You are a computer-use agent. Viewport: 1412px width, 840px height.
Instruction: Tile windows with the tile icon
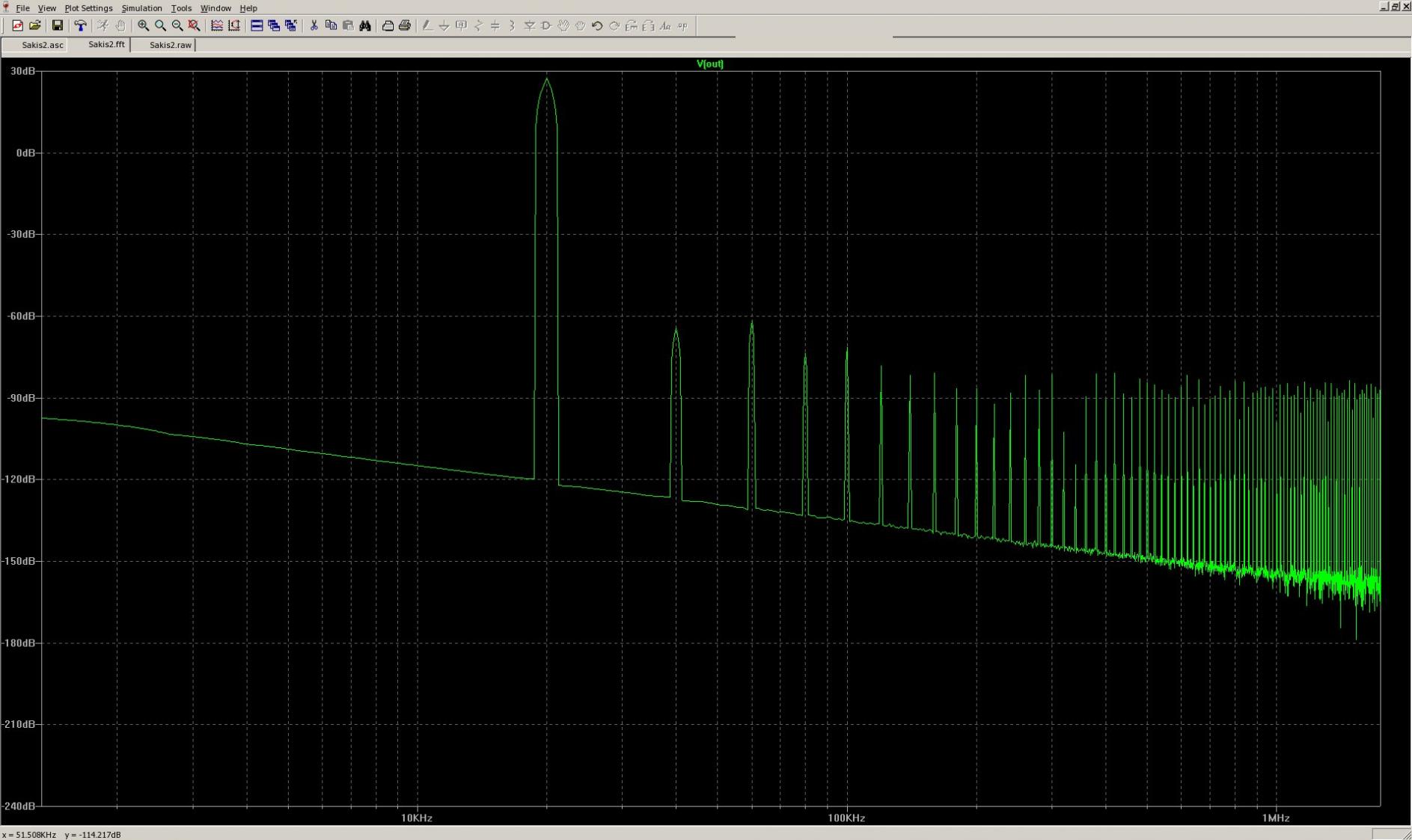coord(257,26)
